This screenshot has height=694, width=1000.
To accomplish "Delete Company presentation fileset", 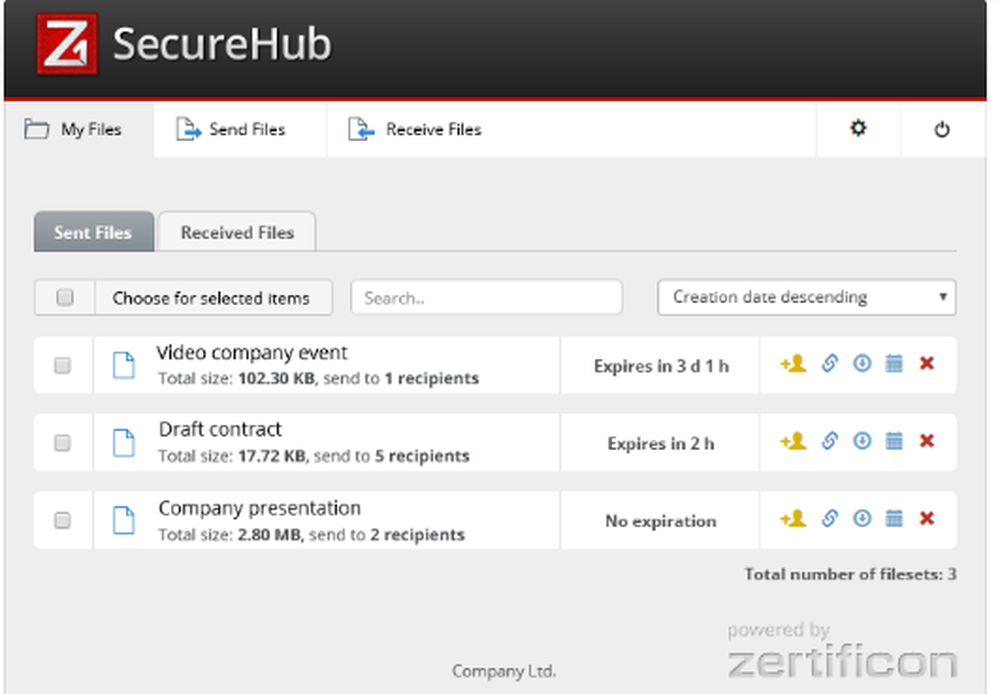I will [x=927, y=518].
